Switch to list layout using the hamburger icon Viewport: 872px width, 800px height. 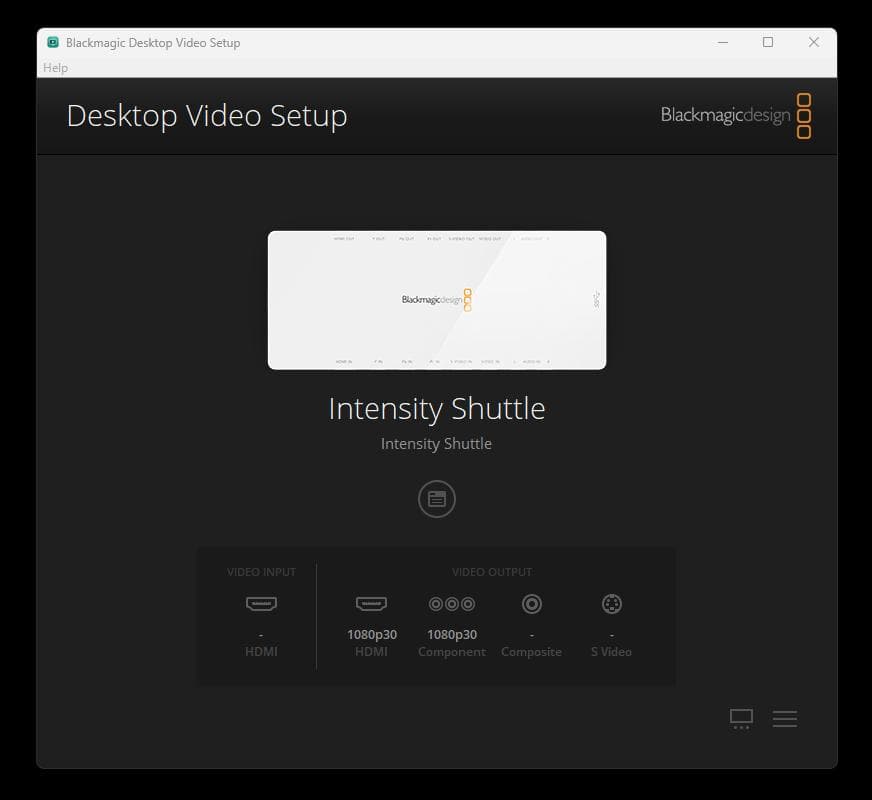coord(785,719)
